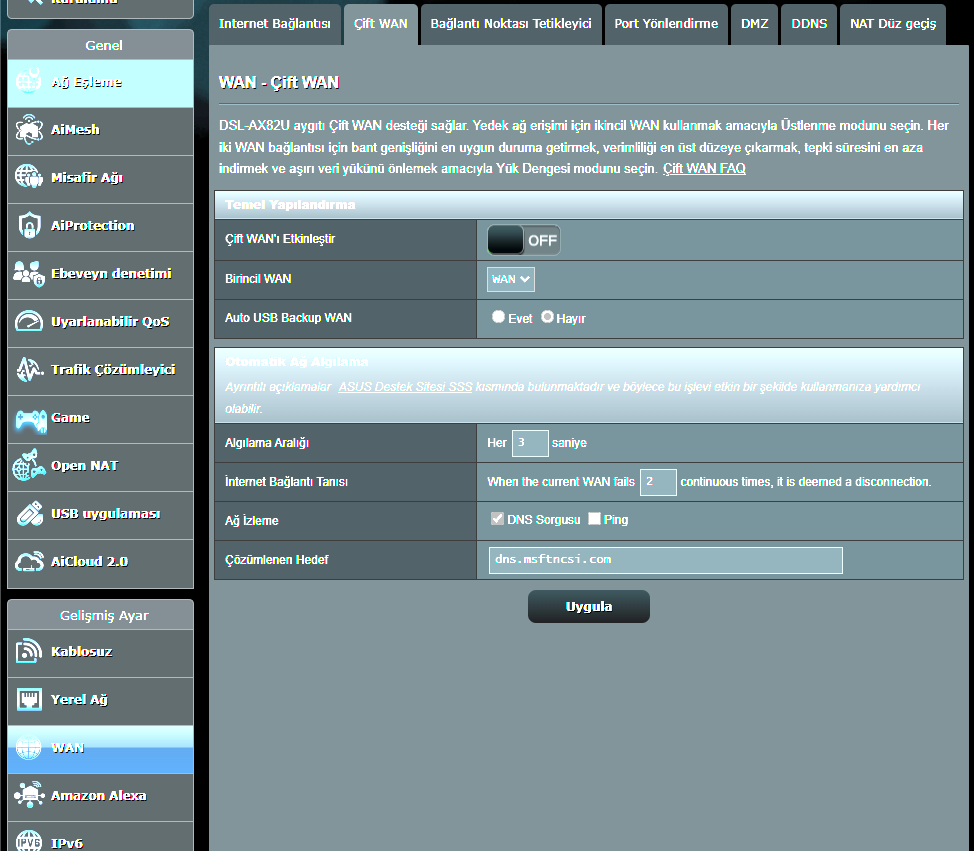Select the Game controller icon
The width and height of the screenshot is (974, 851).
tap(30, 420)
